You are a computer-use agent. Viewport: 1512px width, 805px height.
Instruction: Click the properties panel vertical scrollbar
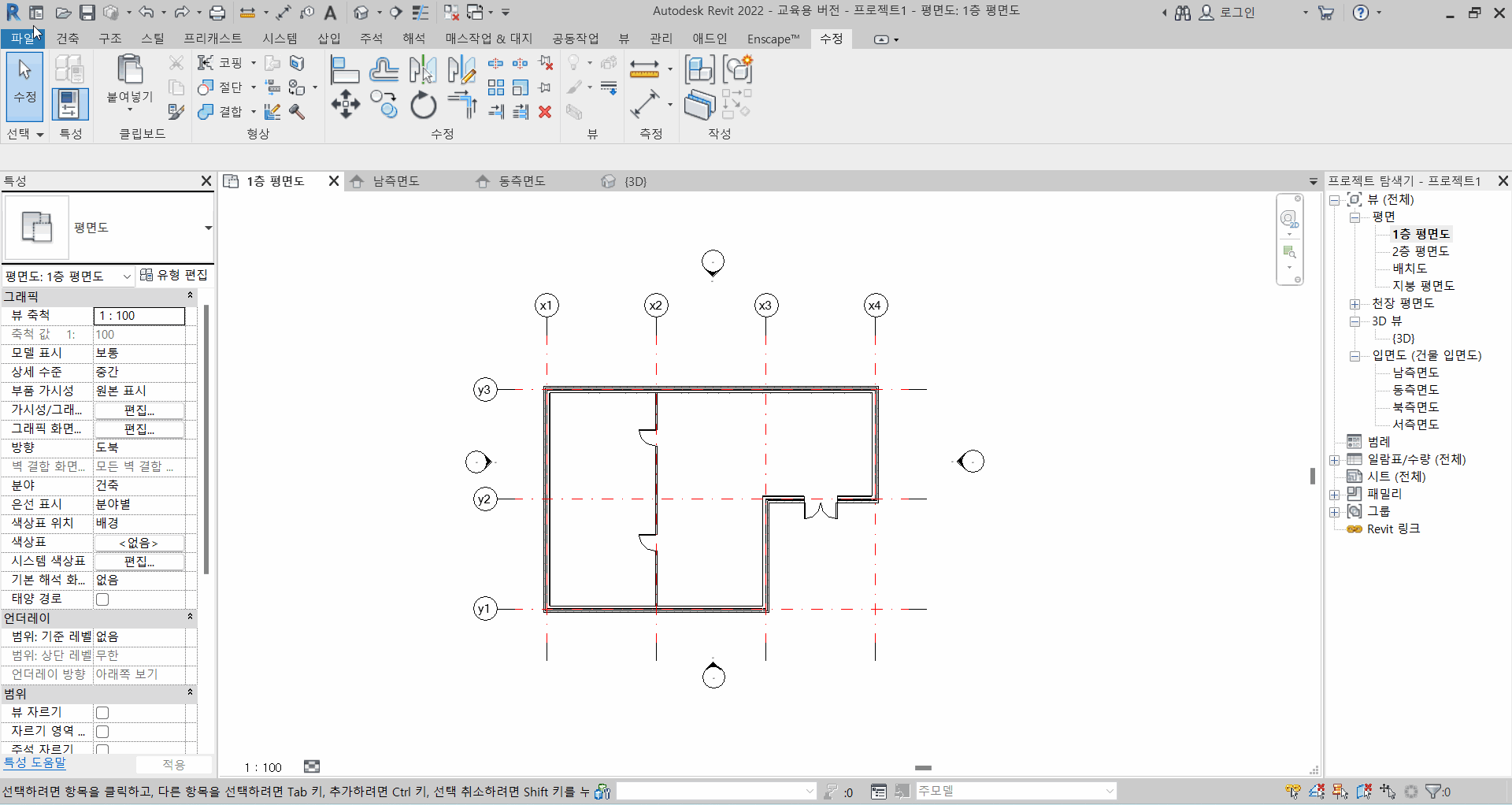[206, 440]
